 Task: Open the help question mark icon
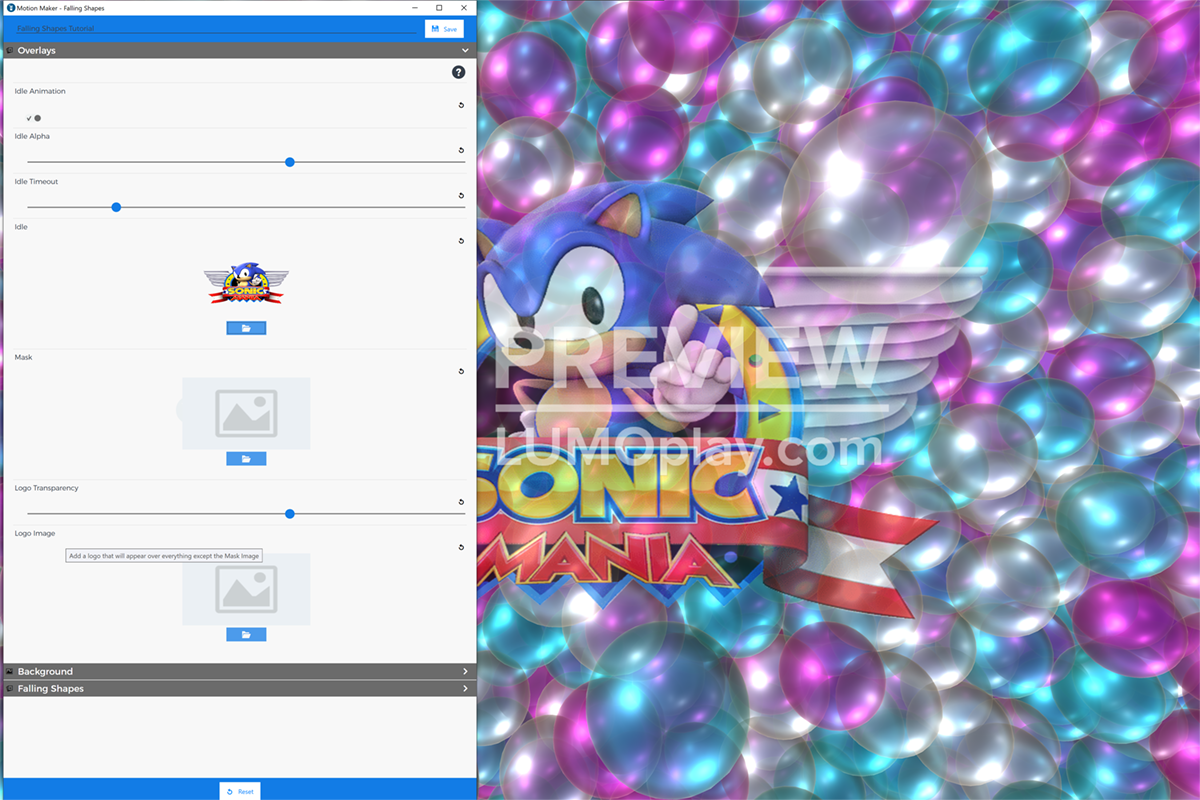[x=458, y=72]
